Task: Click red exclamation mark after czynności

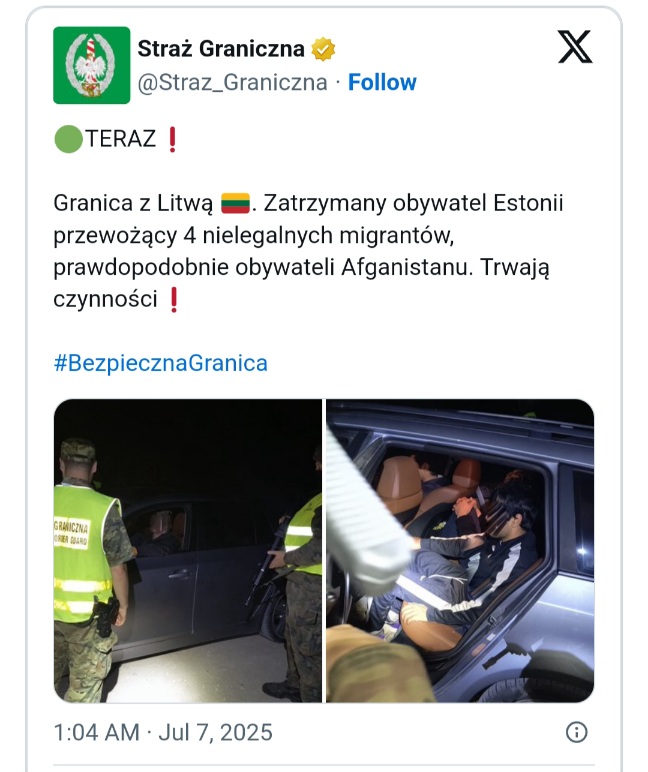Action: 173,300
